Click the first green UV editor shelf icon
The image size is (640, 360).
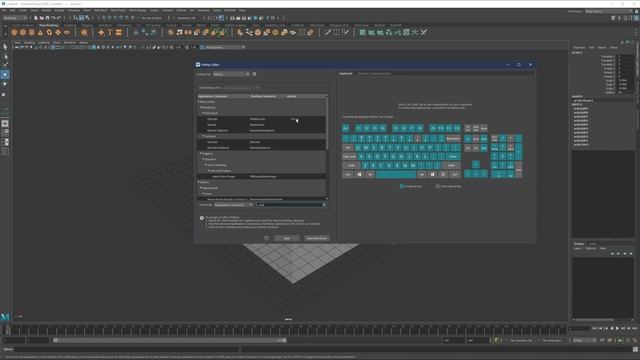pos(362,32)
